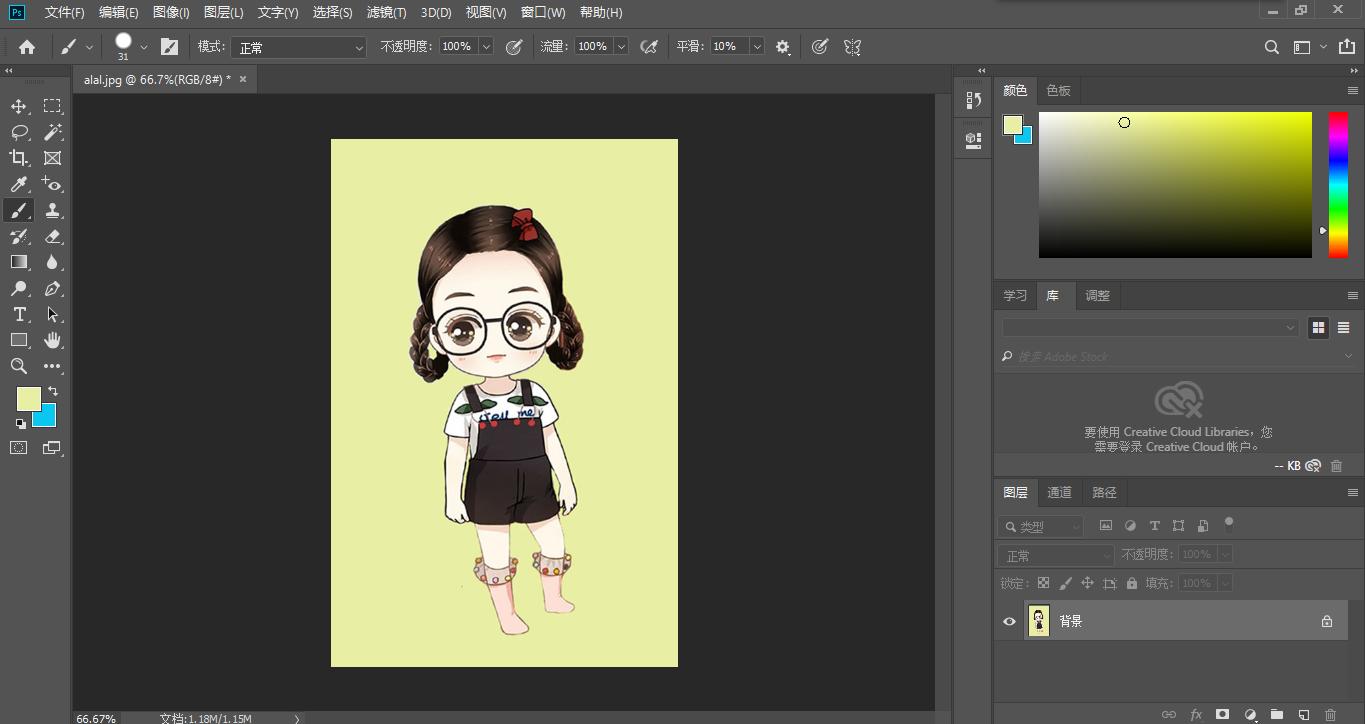Image resolution: width=1365 pixels, height=724 pixels.
Task: Open the 滤镜(T) menu
Action: pos(386,12)
